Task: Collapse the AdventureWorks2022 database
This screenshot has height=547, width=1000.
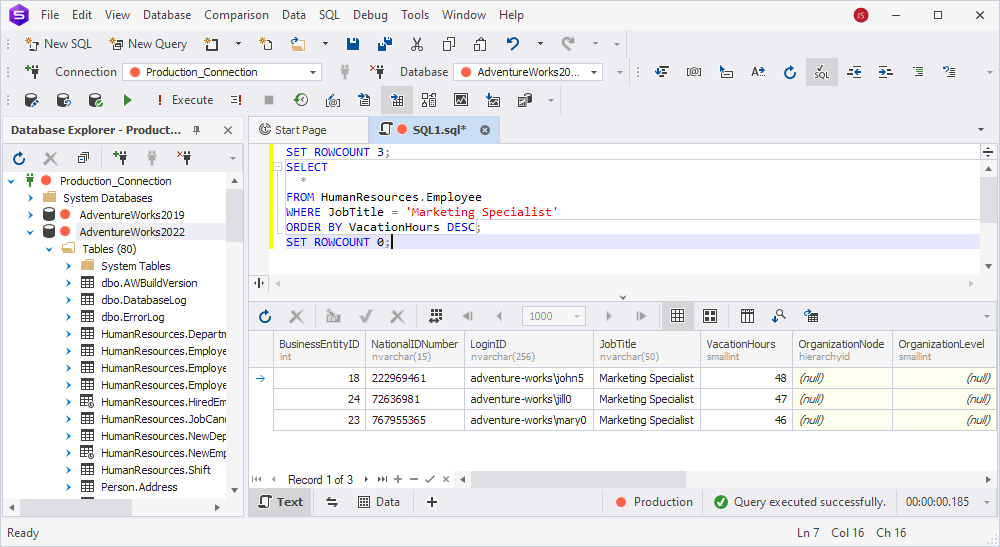Action: point(31,232)
